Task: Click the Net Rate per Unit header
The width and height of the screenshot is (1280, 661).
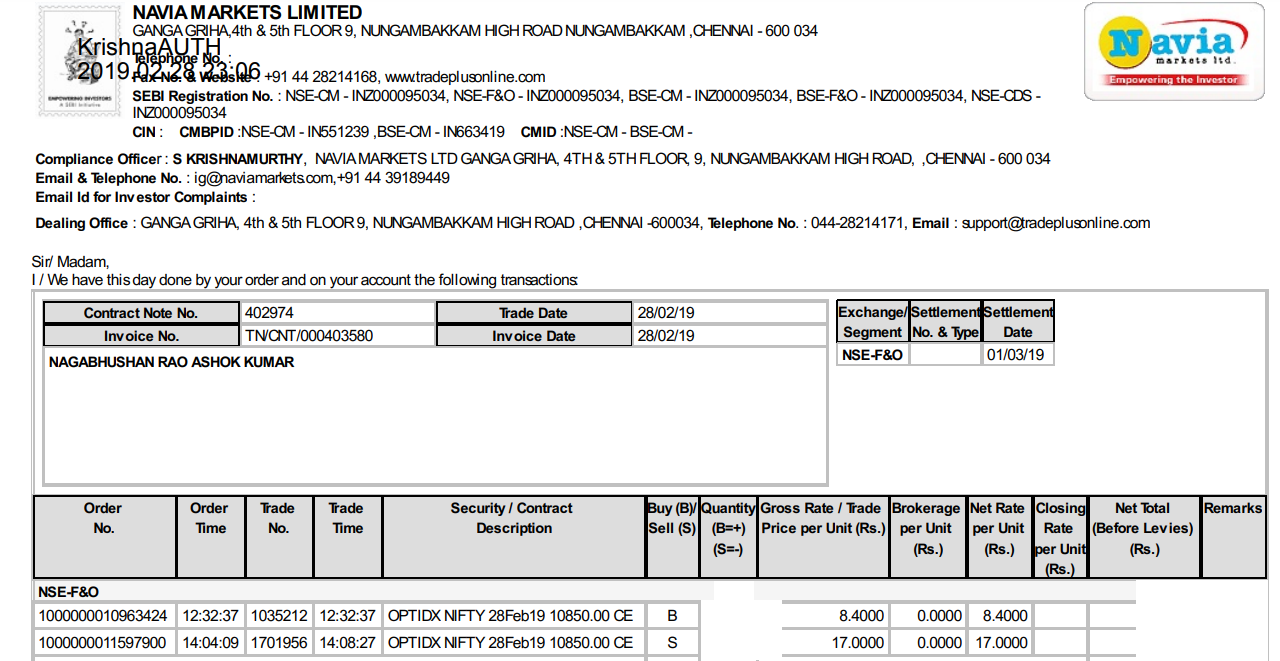Action: coord(998,537)
